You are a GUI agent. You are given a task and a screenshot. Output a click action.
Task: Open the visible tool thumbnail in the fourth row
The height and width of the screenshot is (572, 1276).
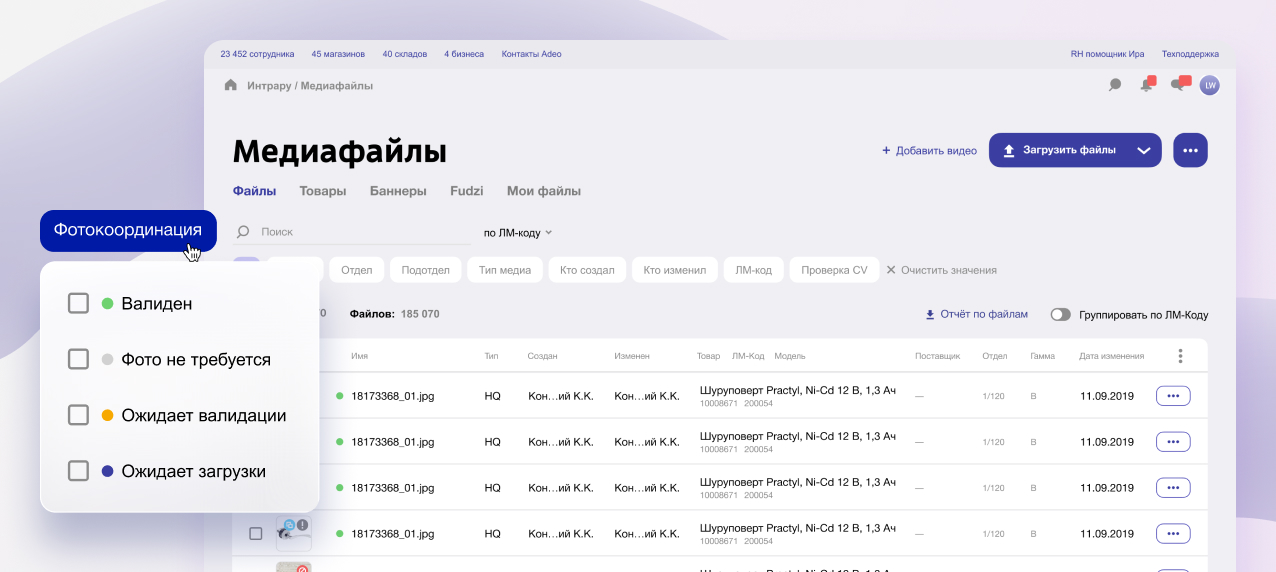pos(293,534)
